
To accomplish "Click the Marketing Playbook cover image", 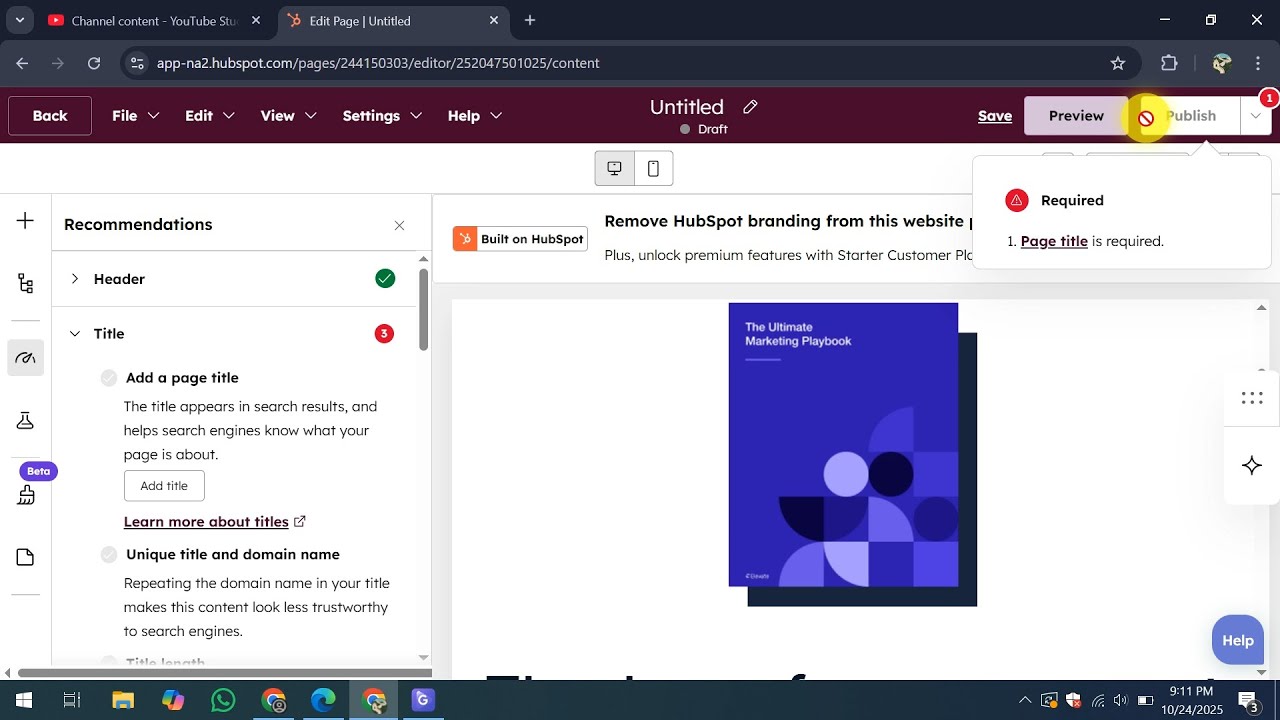I will [x=853, y=454].
